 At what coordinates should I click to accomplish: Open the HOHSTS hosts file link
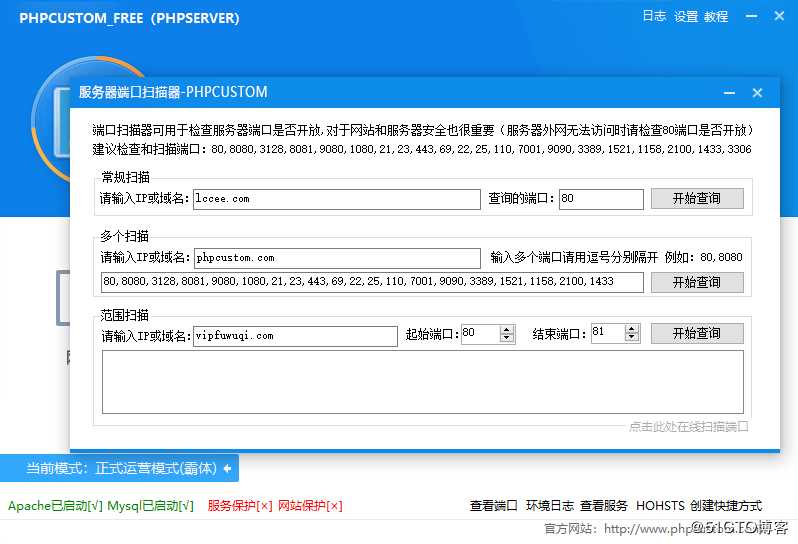pyautogui.click(x=660, y=506)
